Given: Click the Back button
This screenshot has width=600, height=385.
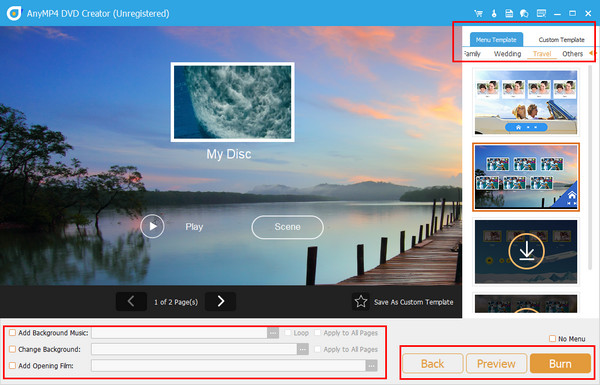Looking at the screenshot, I should 432,364.
